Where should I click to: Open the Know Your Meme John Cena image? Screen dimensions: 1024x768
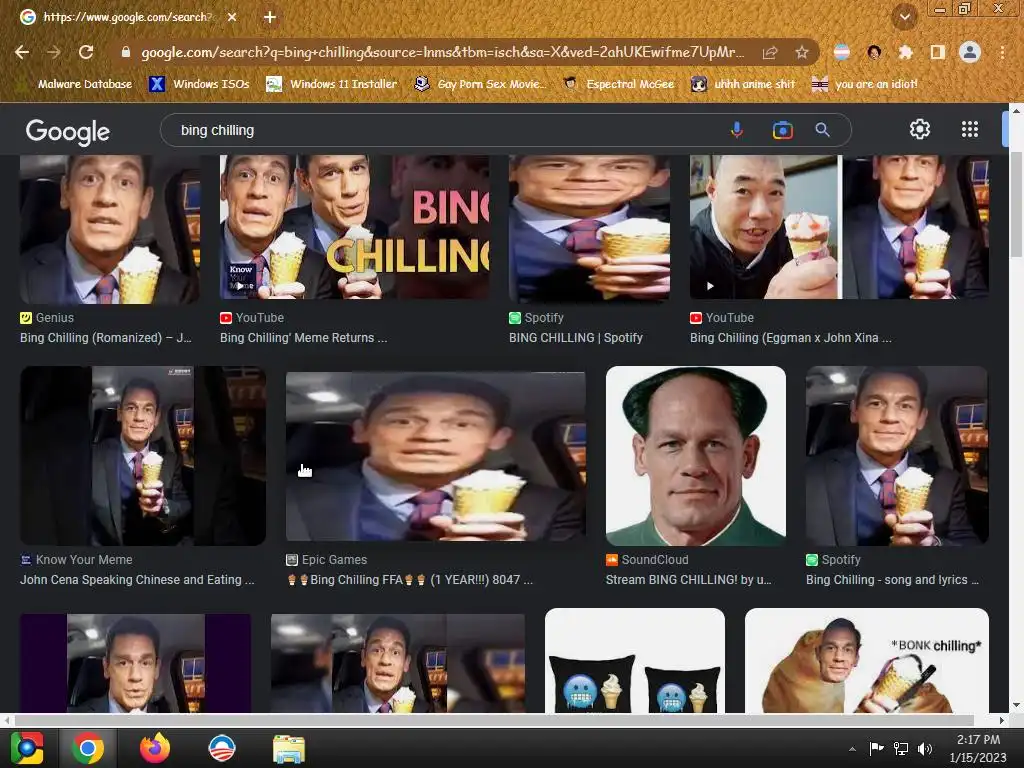click(143, 456)
